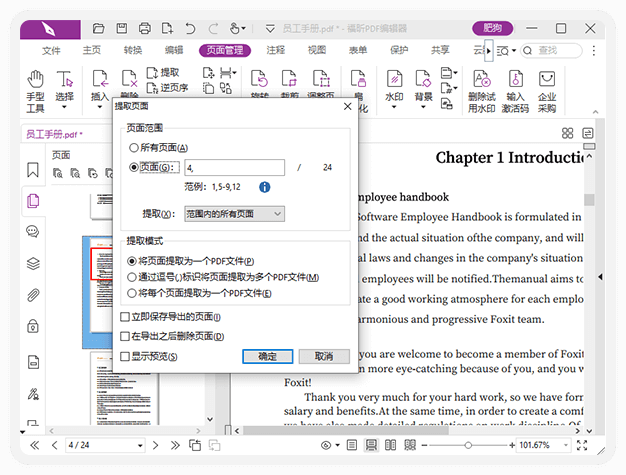The image size is (626, 475).
Task: Switch to the View (视图) tab
Action: 317,50
